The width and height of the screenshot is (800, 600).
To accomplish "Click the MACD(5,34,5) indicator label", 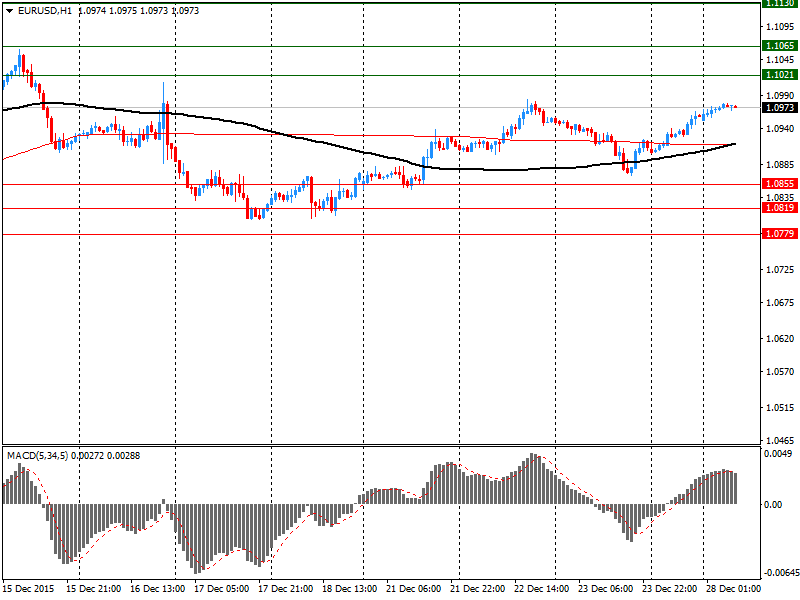I will tap(37, 456).
